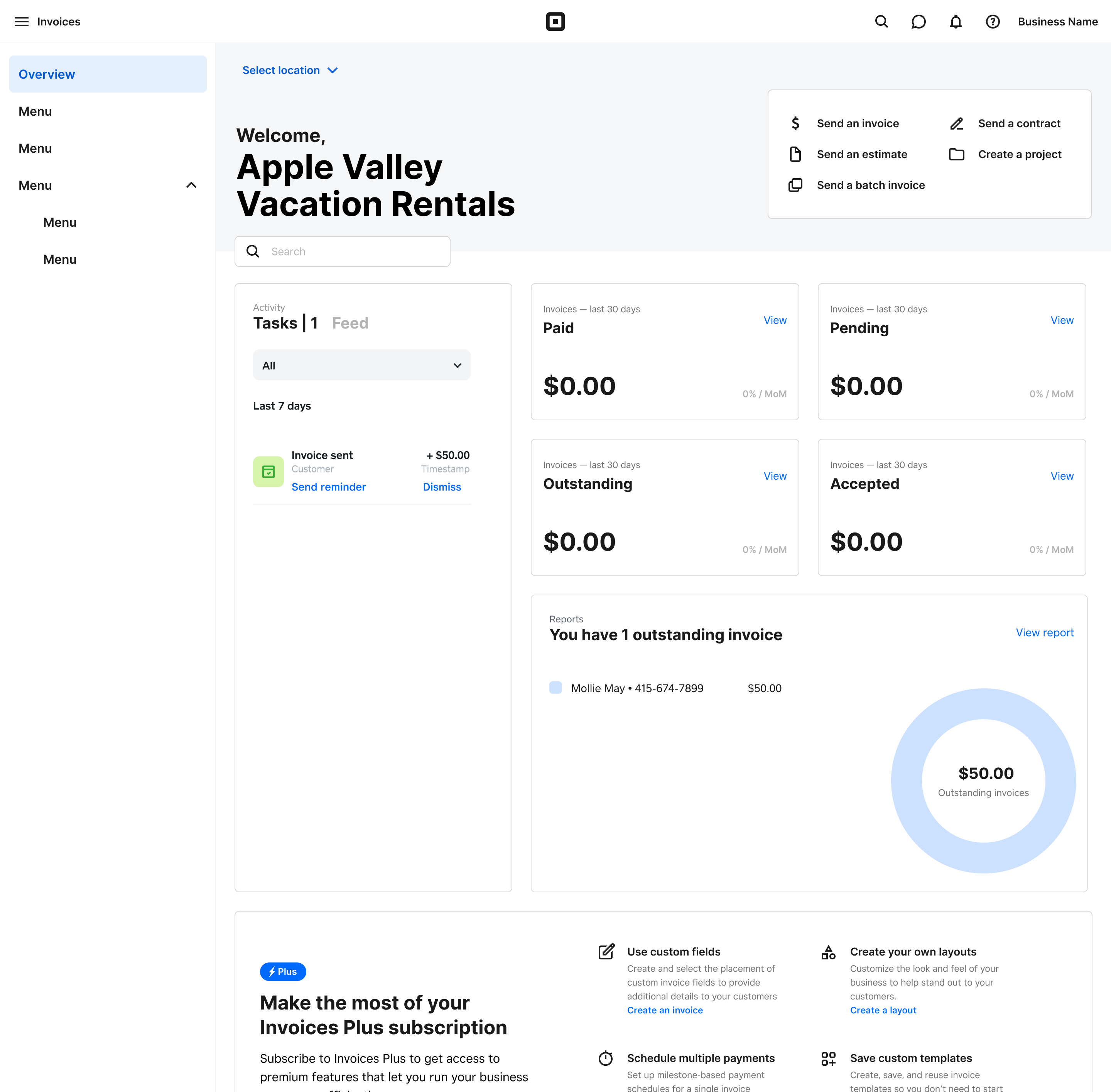Dismiss the invoice sent task
Image resolution: width=1111 pixels, height=1092 pixels.
442,487
